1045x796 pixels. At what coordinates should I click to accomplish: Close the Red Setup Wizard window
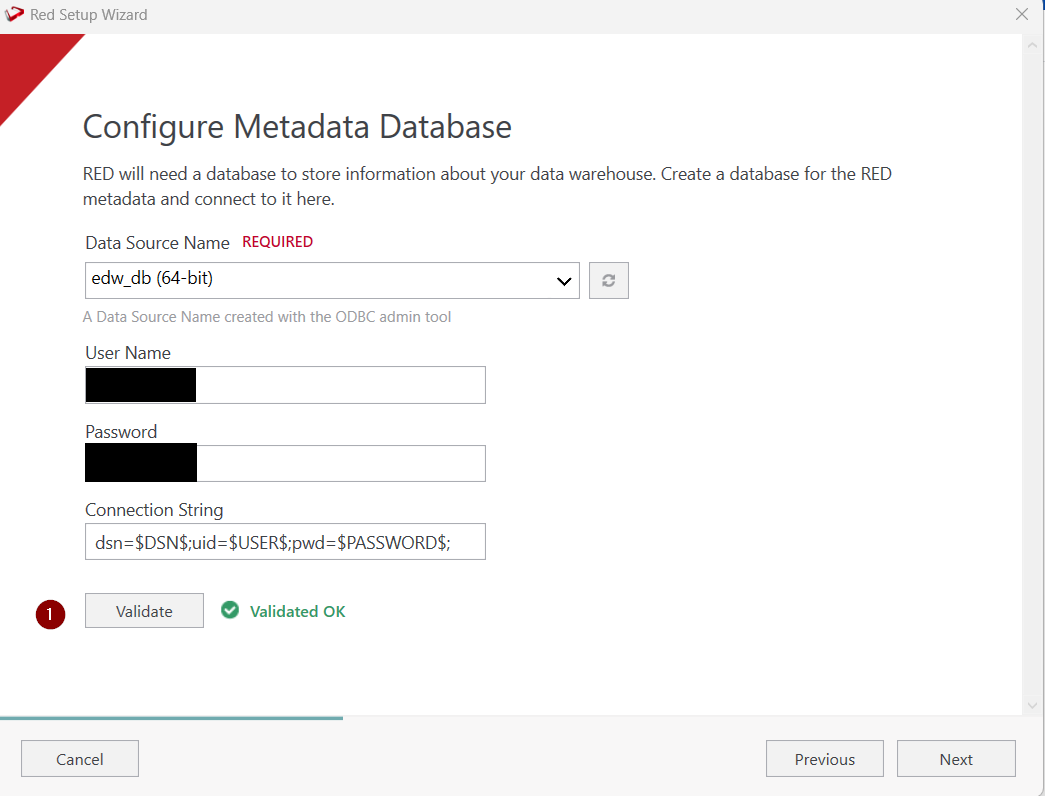tap(1021, 15)
